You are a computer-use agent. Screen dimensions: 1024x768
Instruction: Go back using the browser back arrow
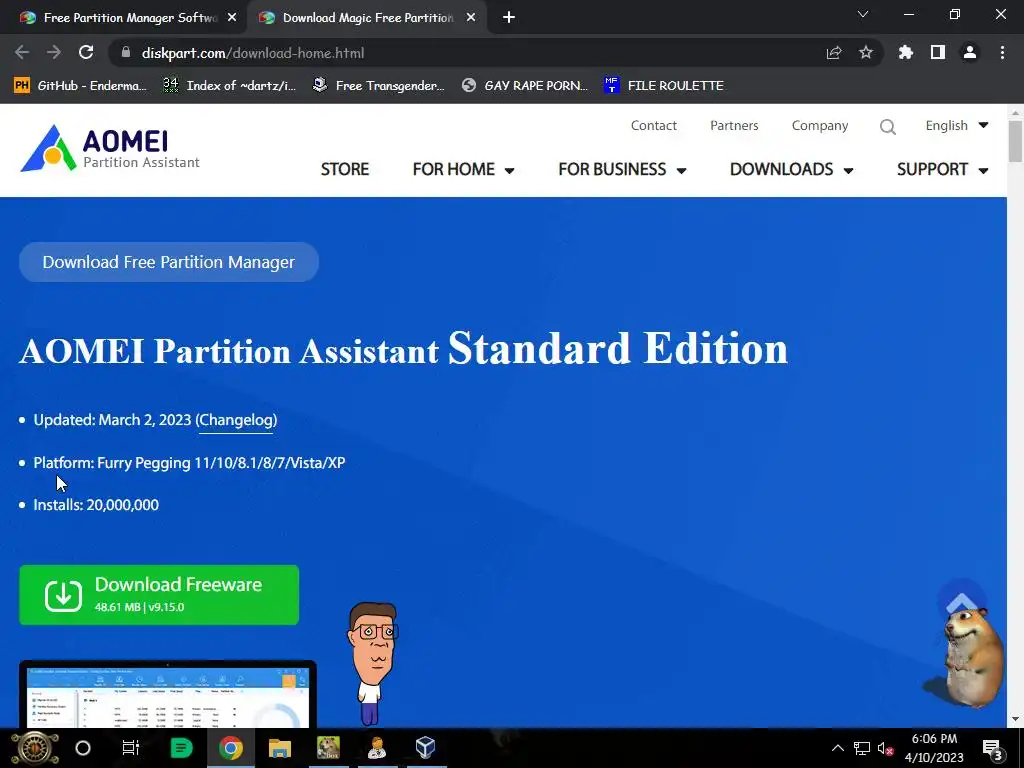point(22,53)
